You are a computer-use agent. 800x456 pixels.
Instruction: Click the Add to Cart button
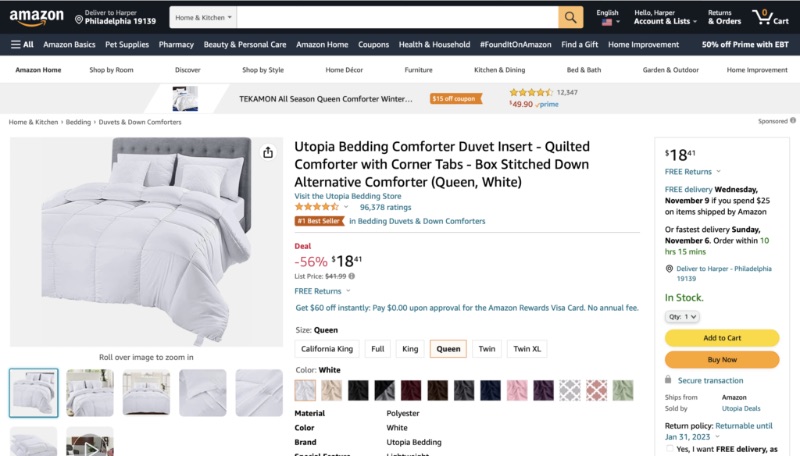click(x=722, y=338)
